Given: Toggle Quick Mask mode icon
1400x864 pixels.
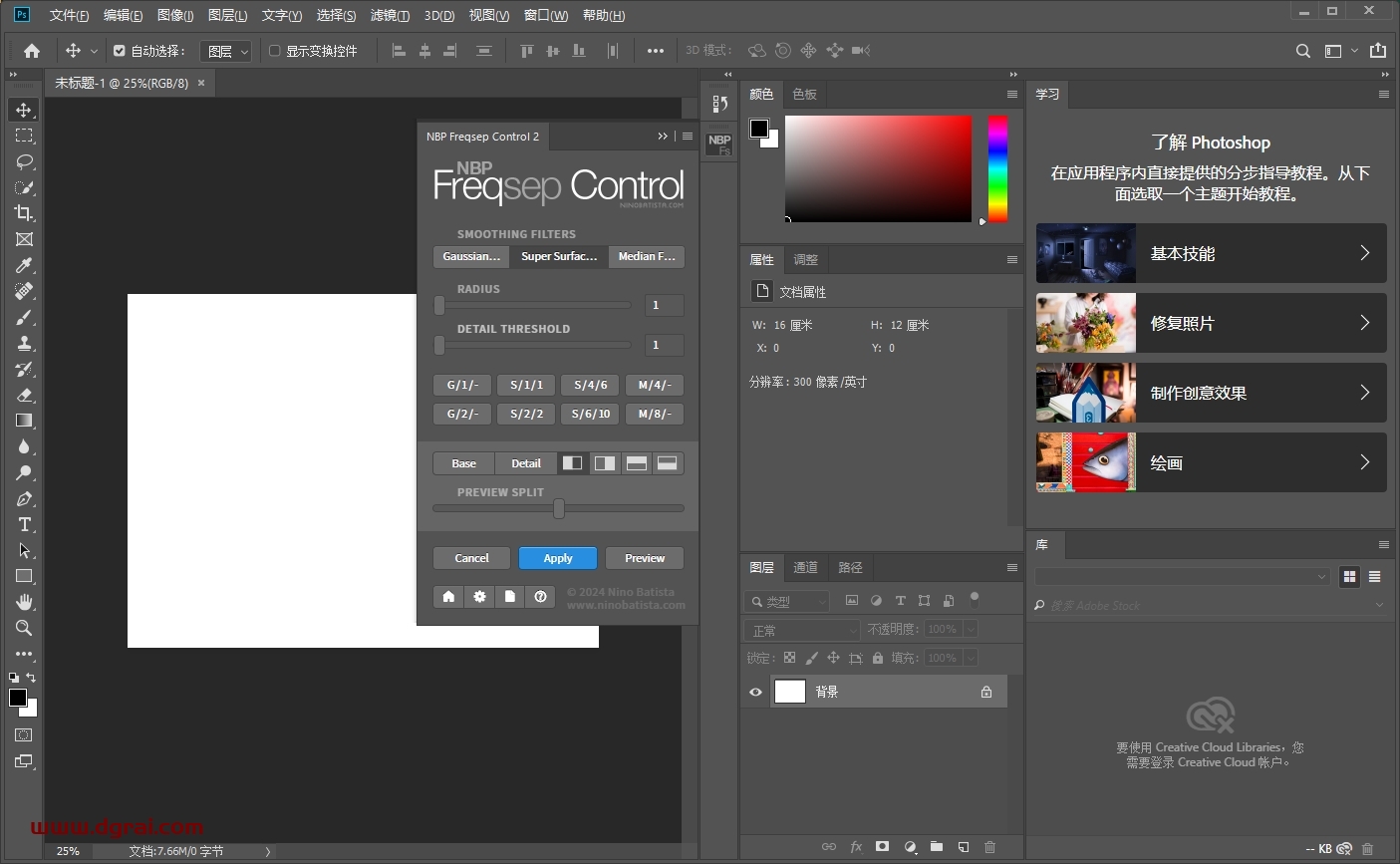Looking at the screenshot, I should point(24,735).
